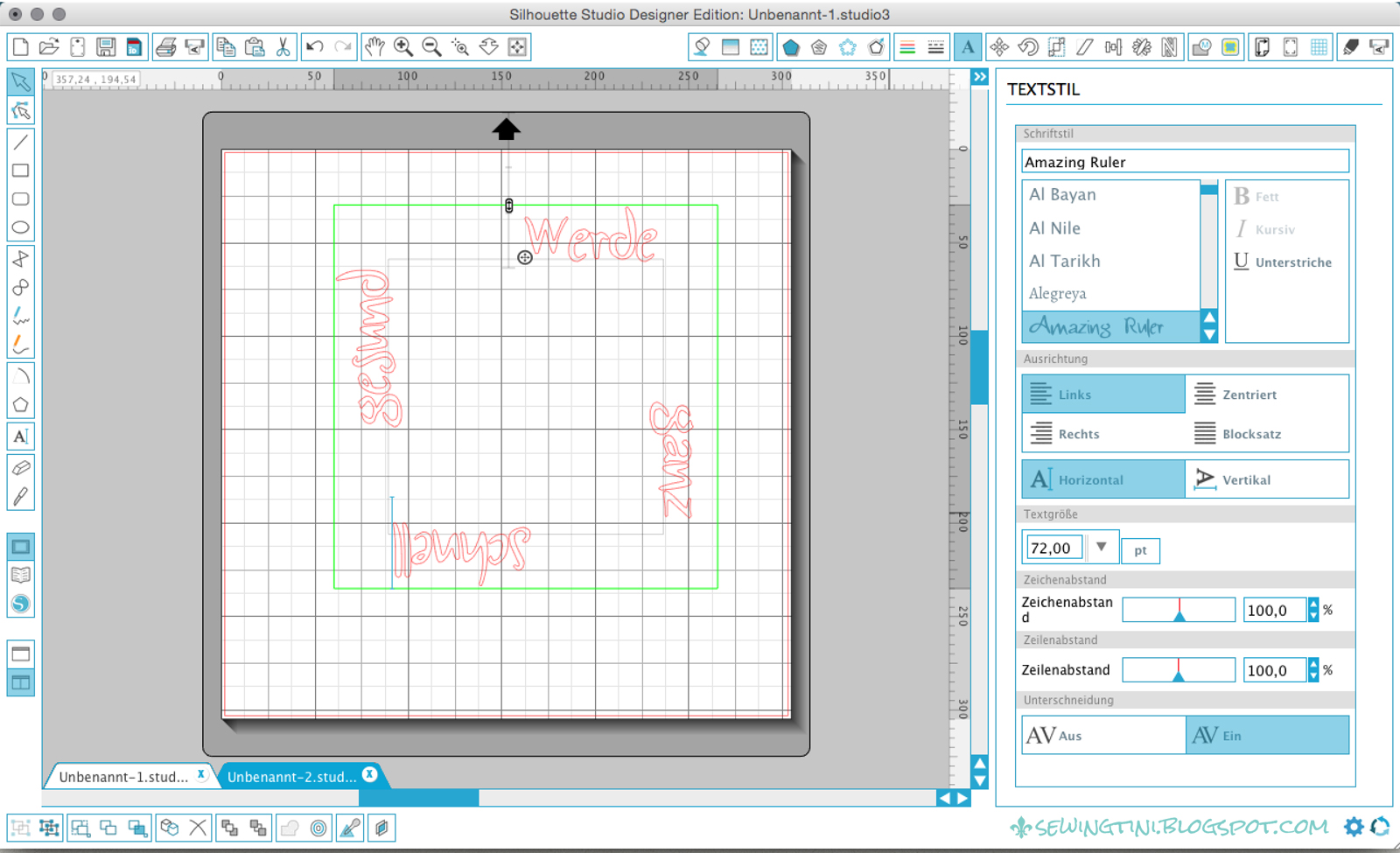
Task: Open the text size dropdown arrow
Action: point(1102,547)
